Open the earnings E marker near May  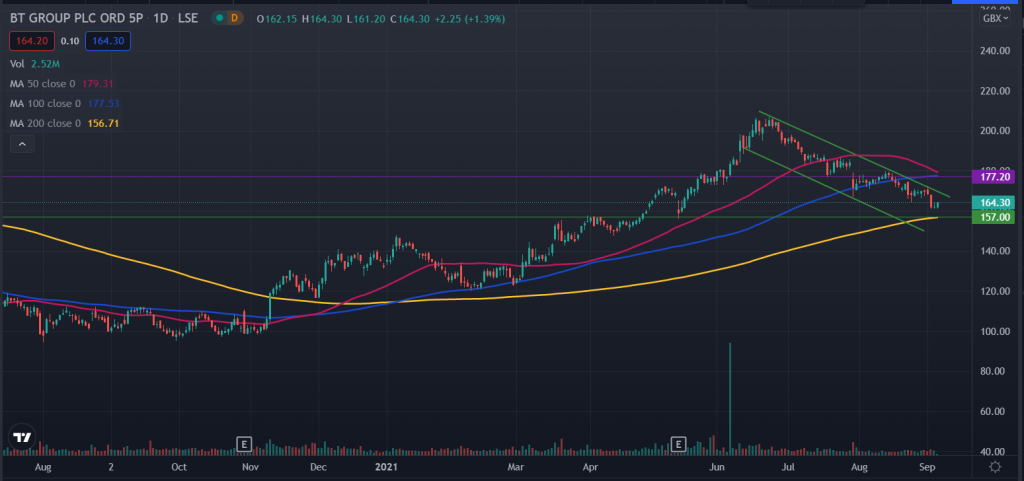point(679,445)
